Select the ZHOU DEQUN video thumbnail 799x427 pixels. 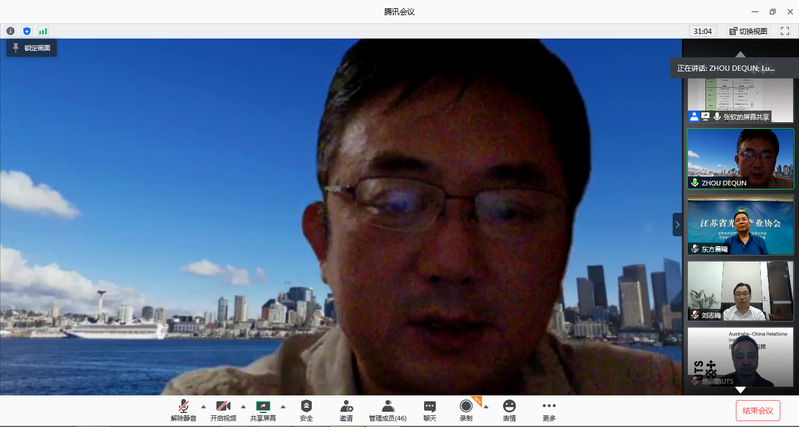coord(740,158)
